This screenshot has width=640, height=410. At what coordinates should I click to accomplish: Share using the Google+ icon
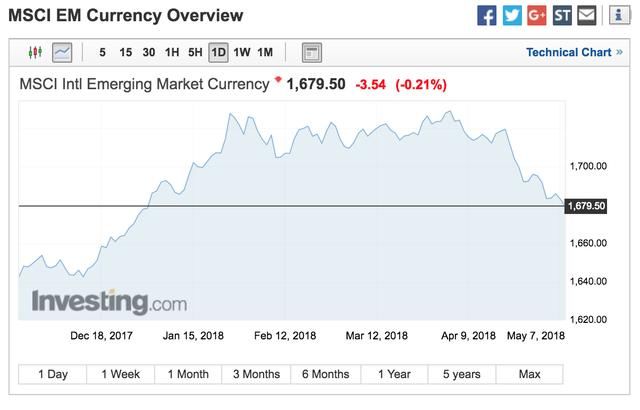click(x=537, y=15)
